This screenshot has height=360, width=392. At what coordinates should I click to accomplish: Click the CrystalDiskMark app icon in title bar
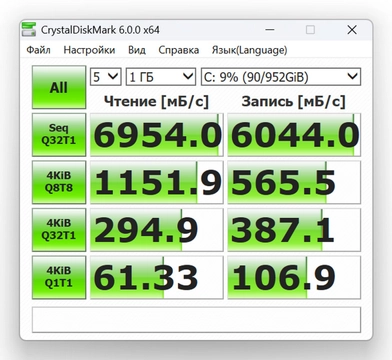pyautogui.click(x=29, y=29)
